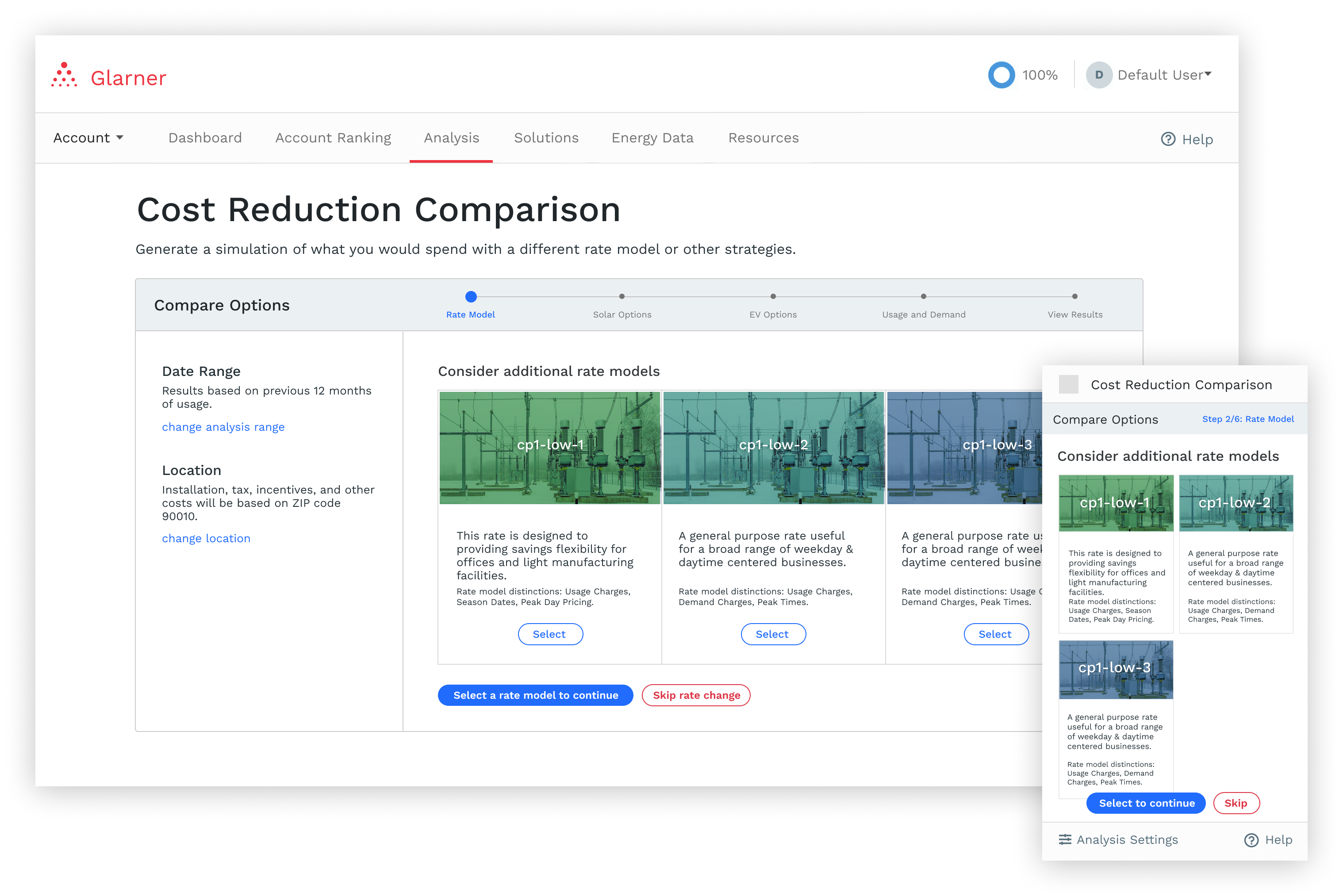Select the cp1-low-2 rate model button
1343x896 pixels.
[773, 634]
